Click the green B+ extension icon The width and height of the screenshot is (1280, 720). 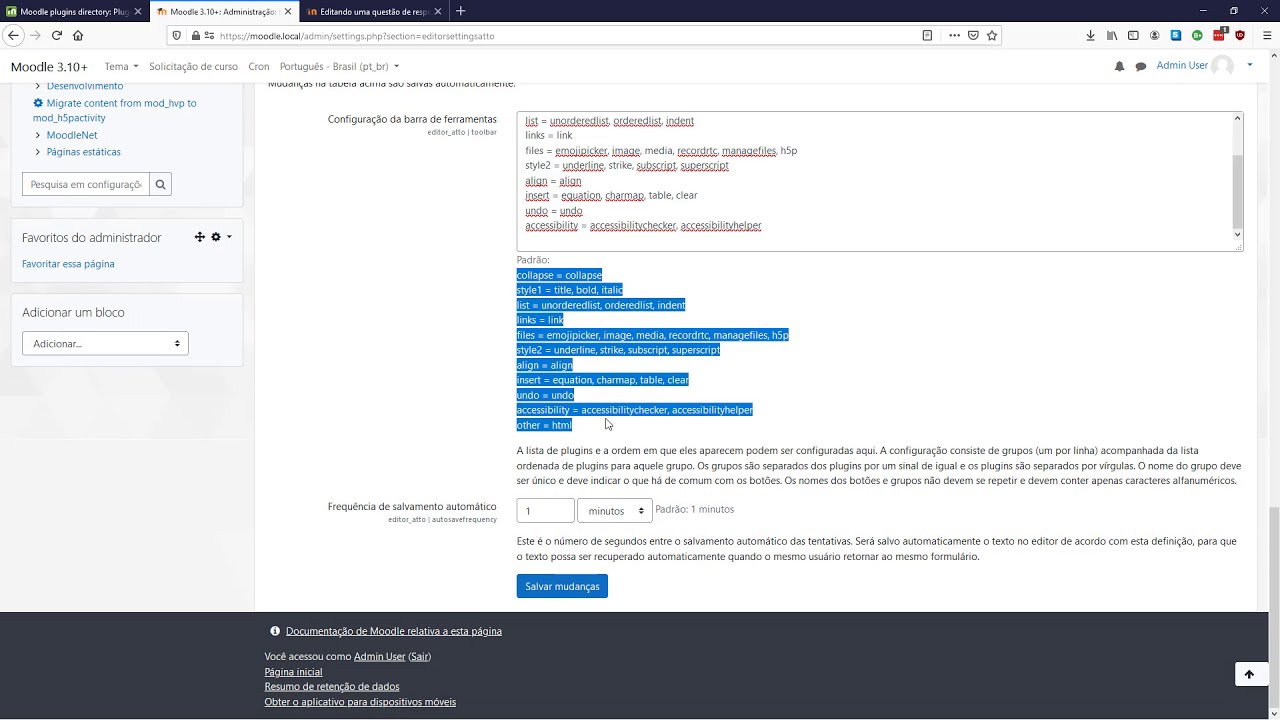click(1197, 35)
